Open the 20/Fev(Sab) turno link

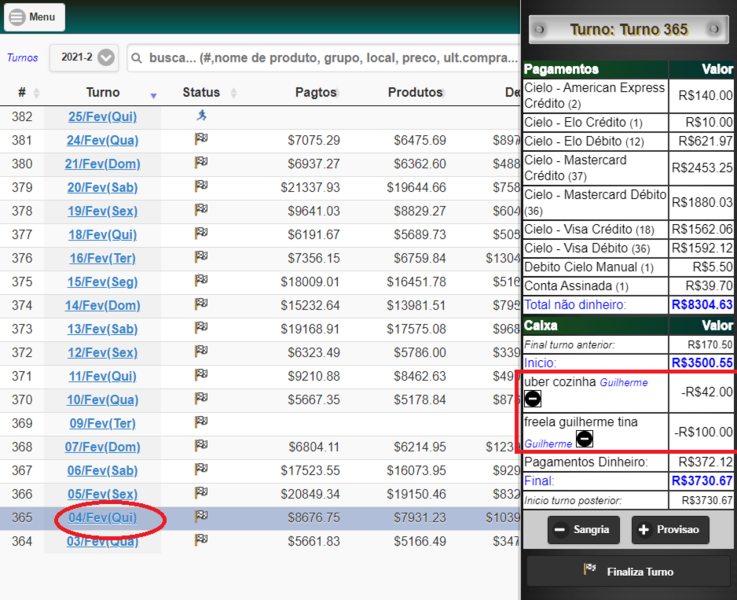coord(102,187)
